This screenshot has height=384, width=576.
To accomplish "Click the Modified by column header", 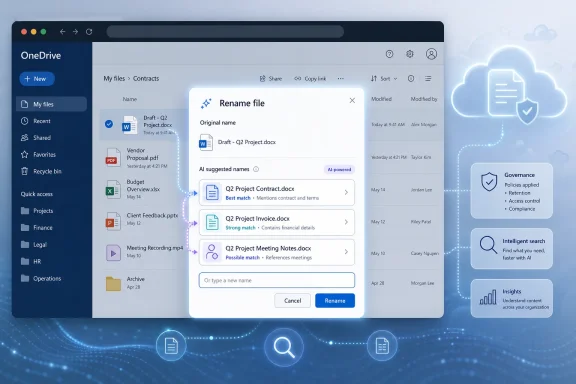I will [424, 99].
